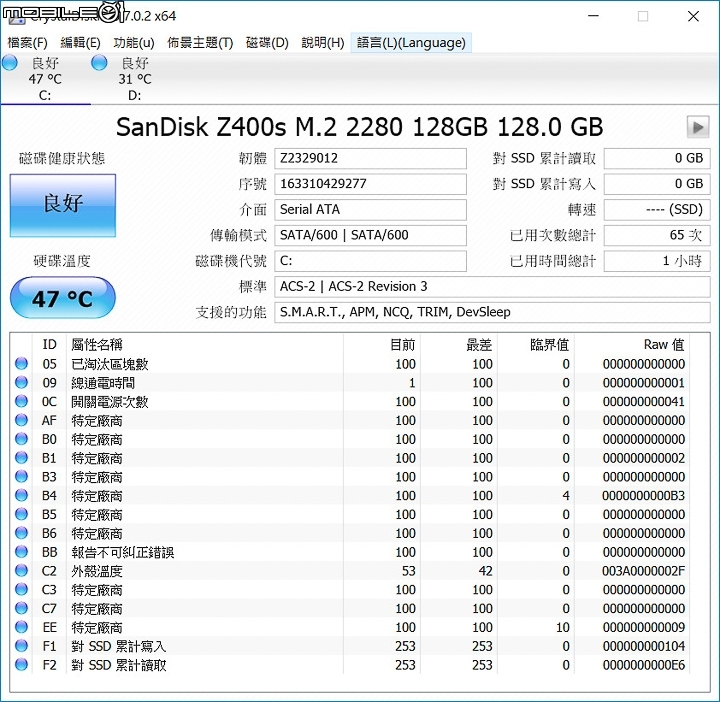Click the status dot for attribute C2
Viewport: 720px width, 702px height.
pyautogui.click(x=21, y=571)
